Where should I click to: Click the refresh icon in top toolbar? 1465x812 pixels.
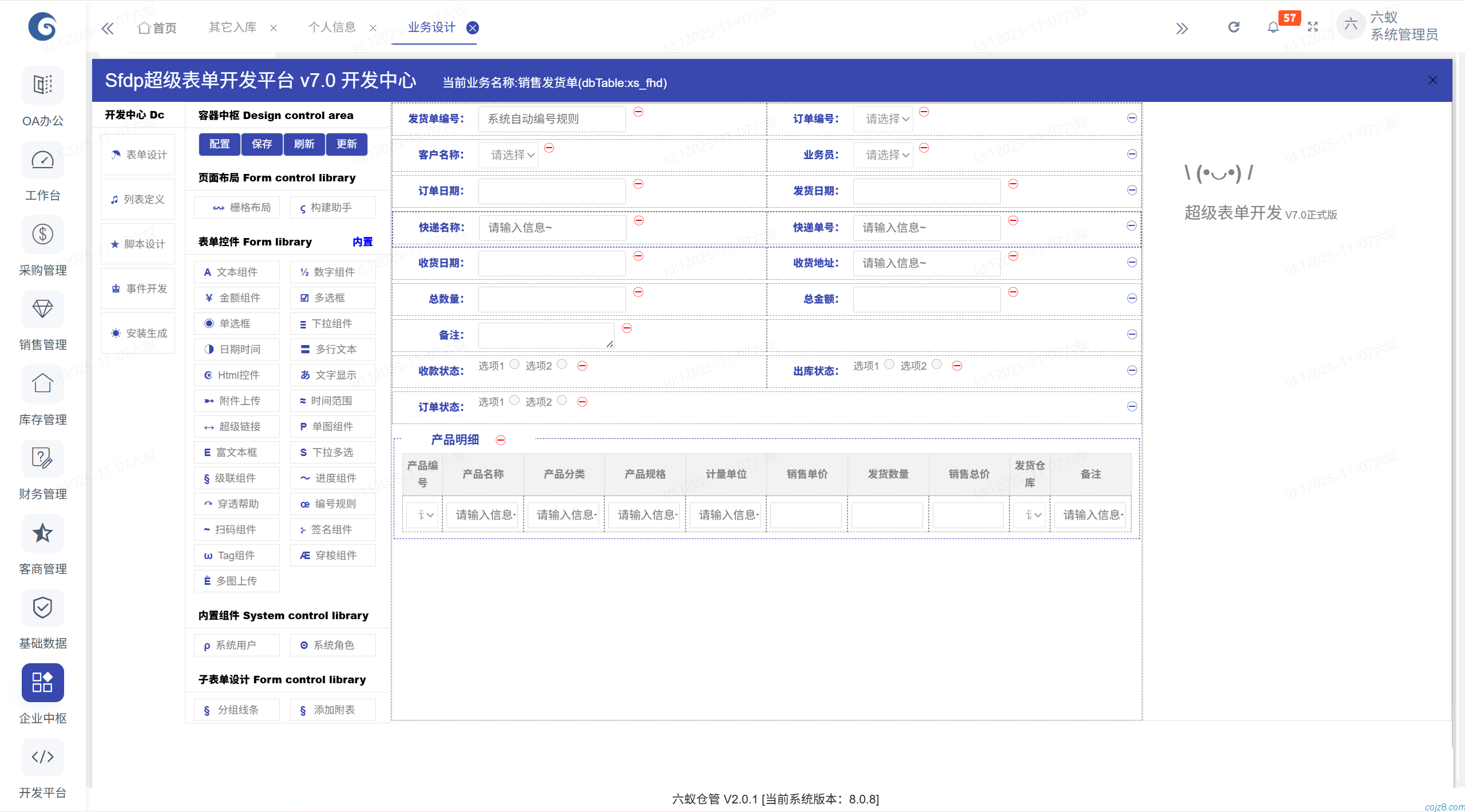click(1234, 27)
